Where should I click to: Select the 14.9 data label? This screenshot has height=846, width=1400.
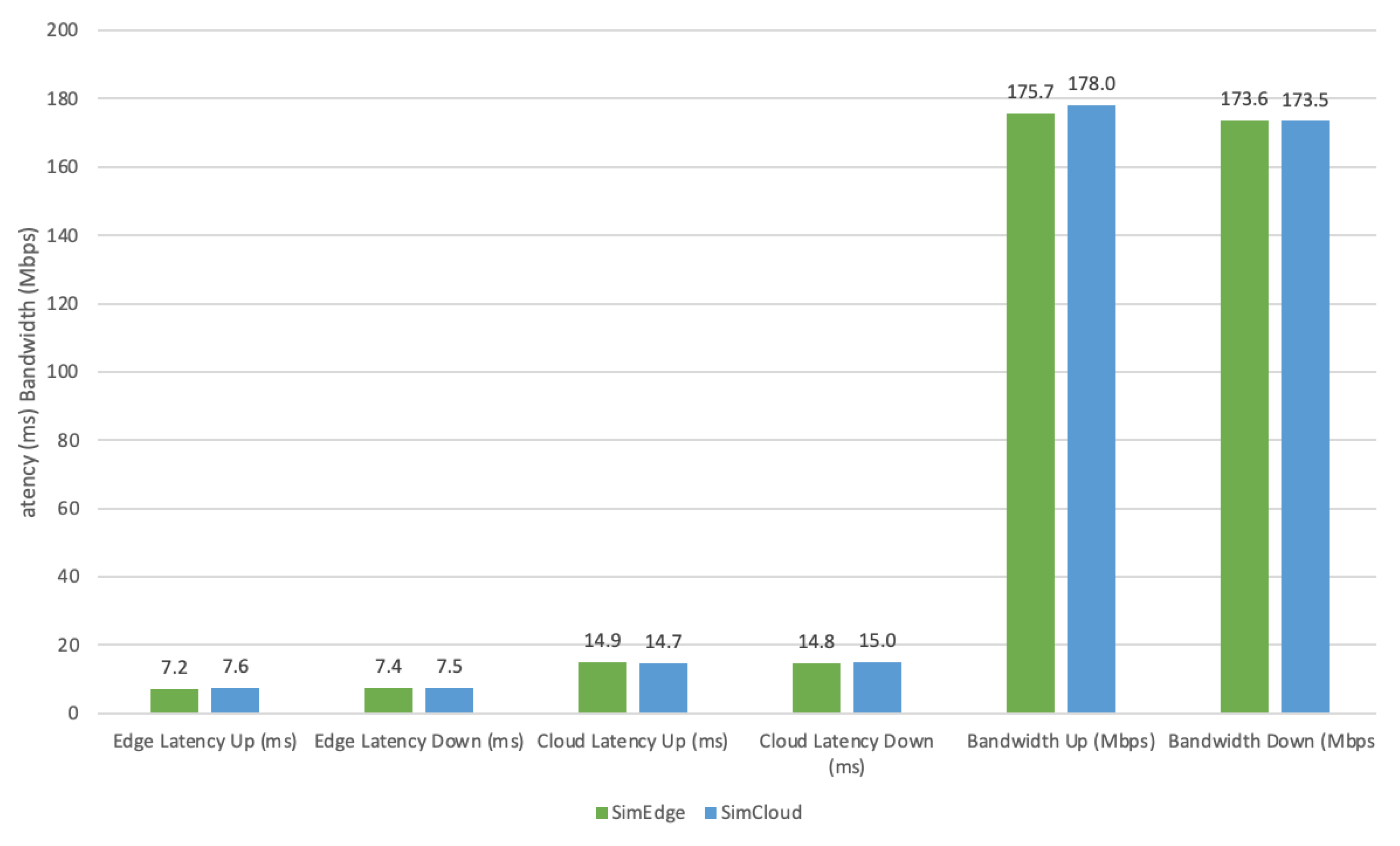pyautogui.click(x=602, y=641)
